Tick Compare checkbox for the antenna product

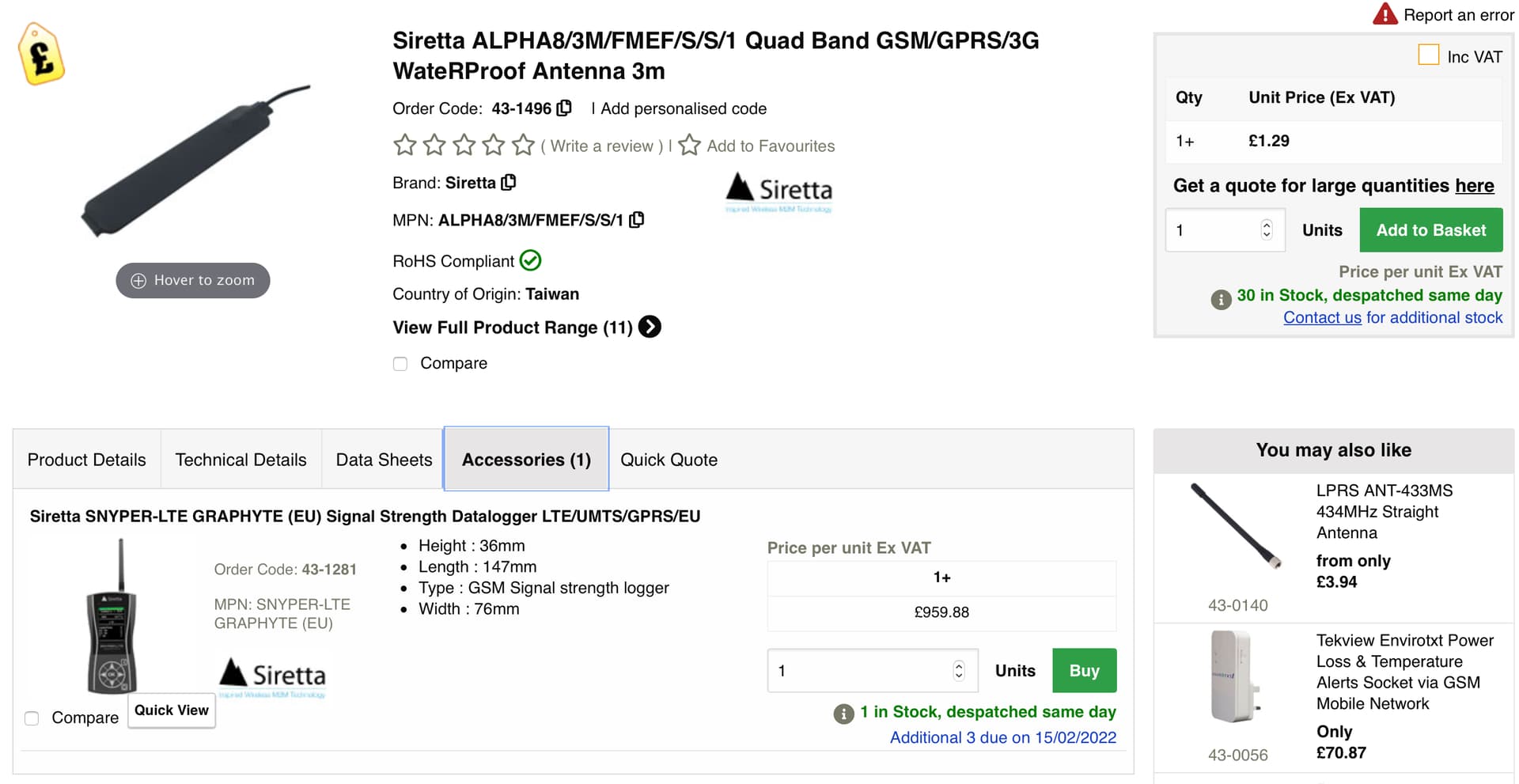pyautogui.click(x=400, y=363)
